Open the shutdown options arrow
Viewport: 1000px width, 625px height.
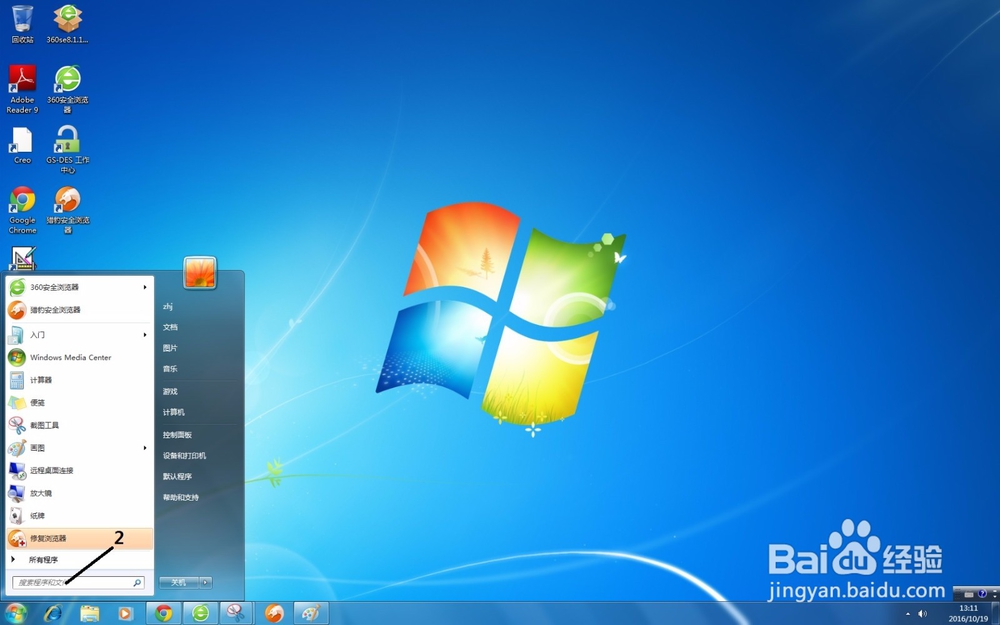point(205,582)
